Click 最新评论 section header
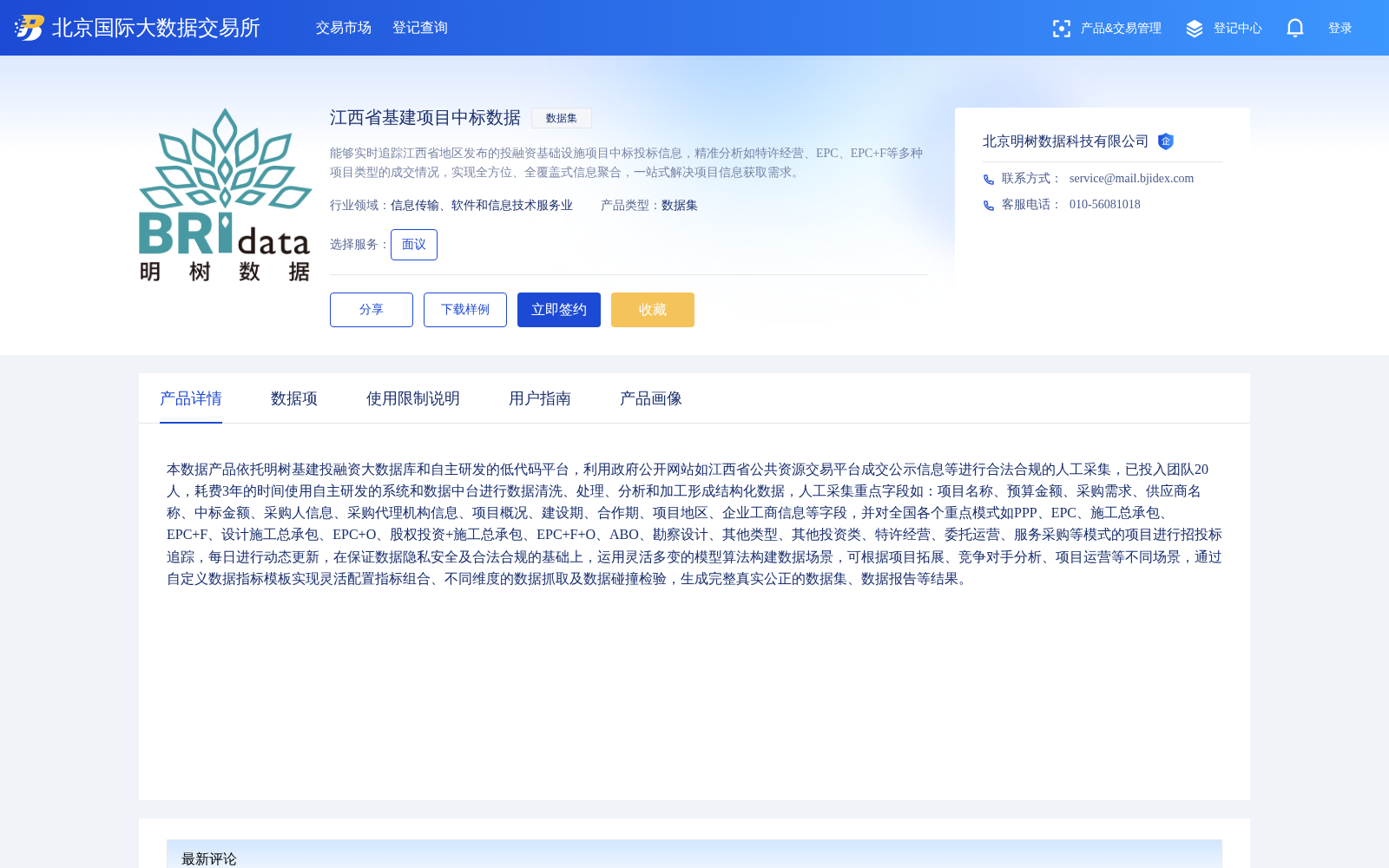1389x868 pixels. 209,858
